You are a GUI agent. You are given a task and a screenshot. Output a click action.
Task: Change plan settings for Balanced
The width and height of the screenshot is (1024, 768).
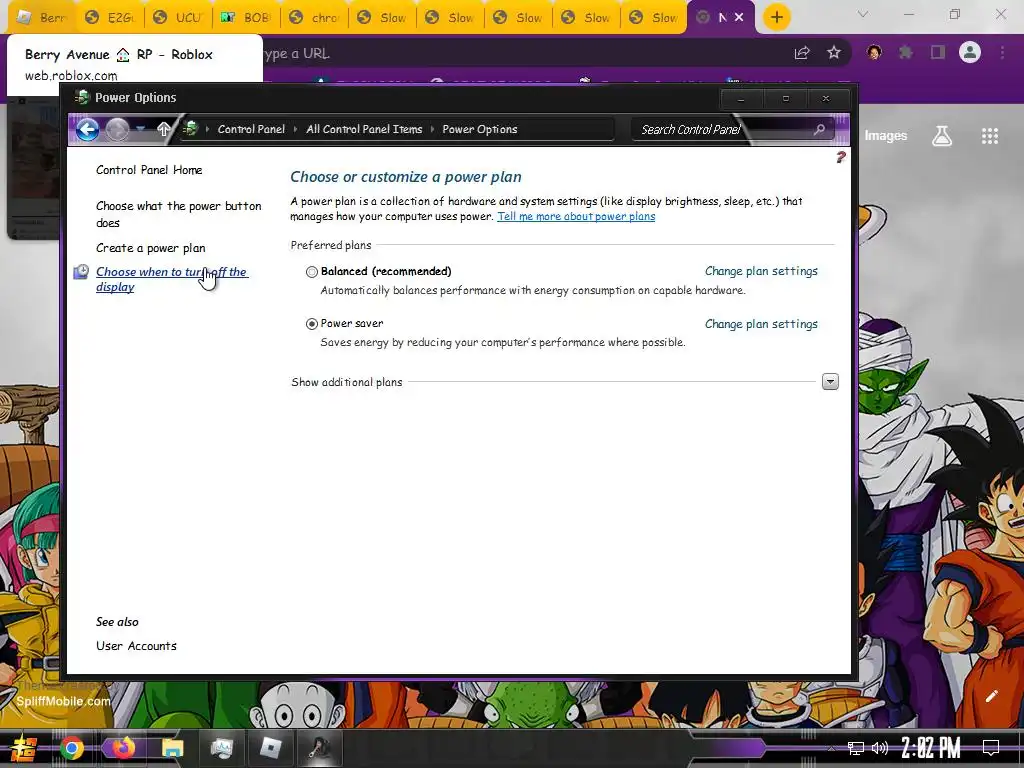[761, 271]
